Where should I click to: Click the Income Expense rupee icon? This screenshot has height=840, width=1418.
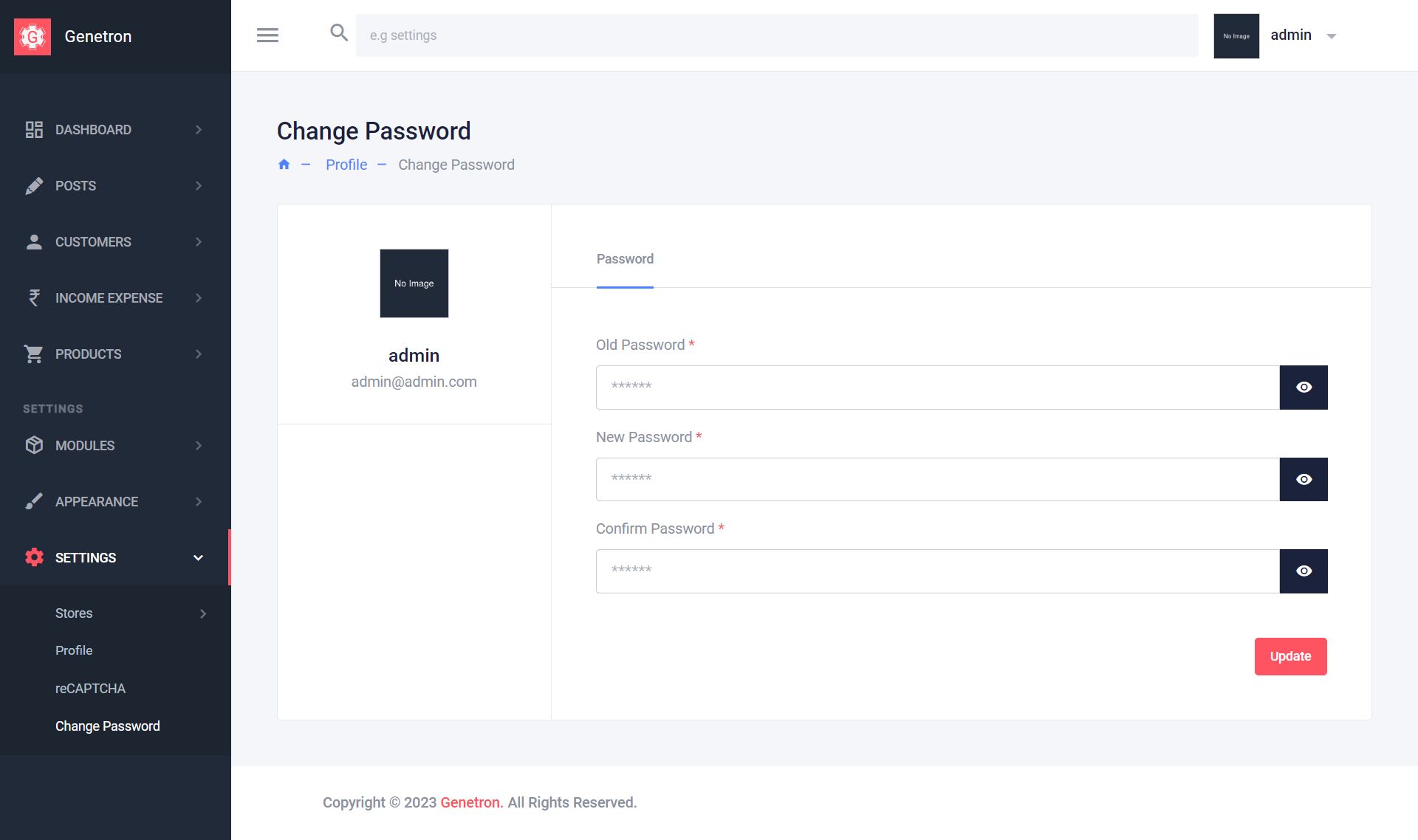click(x=34, y=298)
